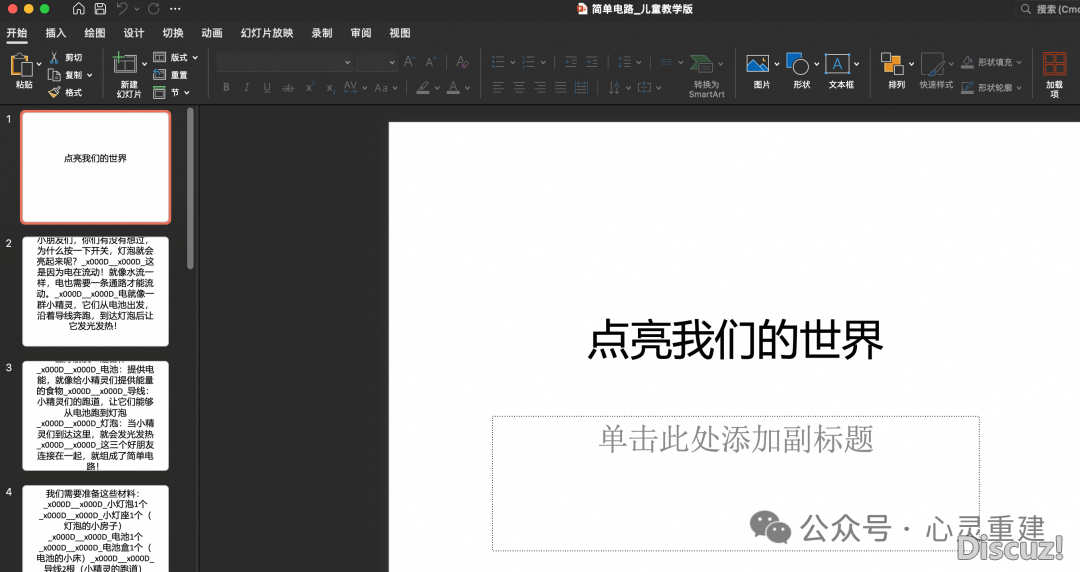Open the 视图 tab
The width and height of the screenshot is (1080, 572).
pyautogui.click(x=400, y=33)
